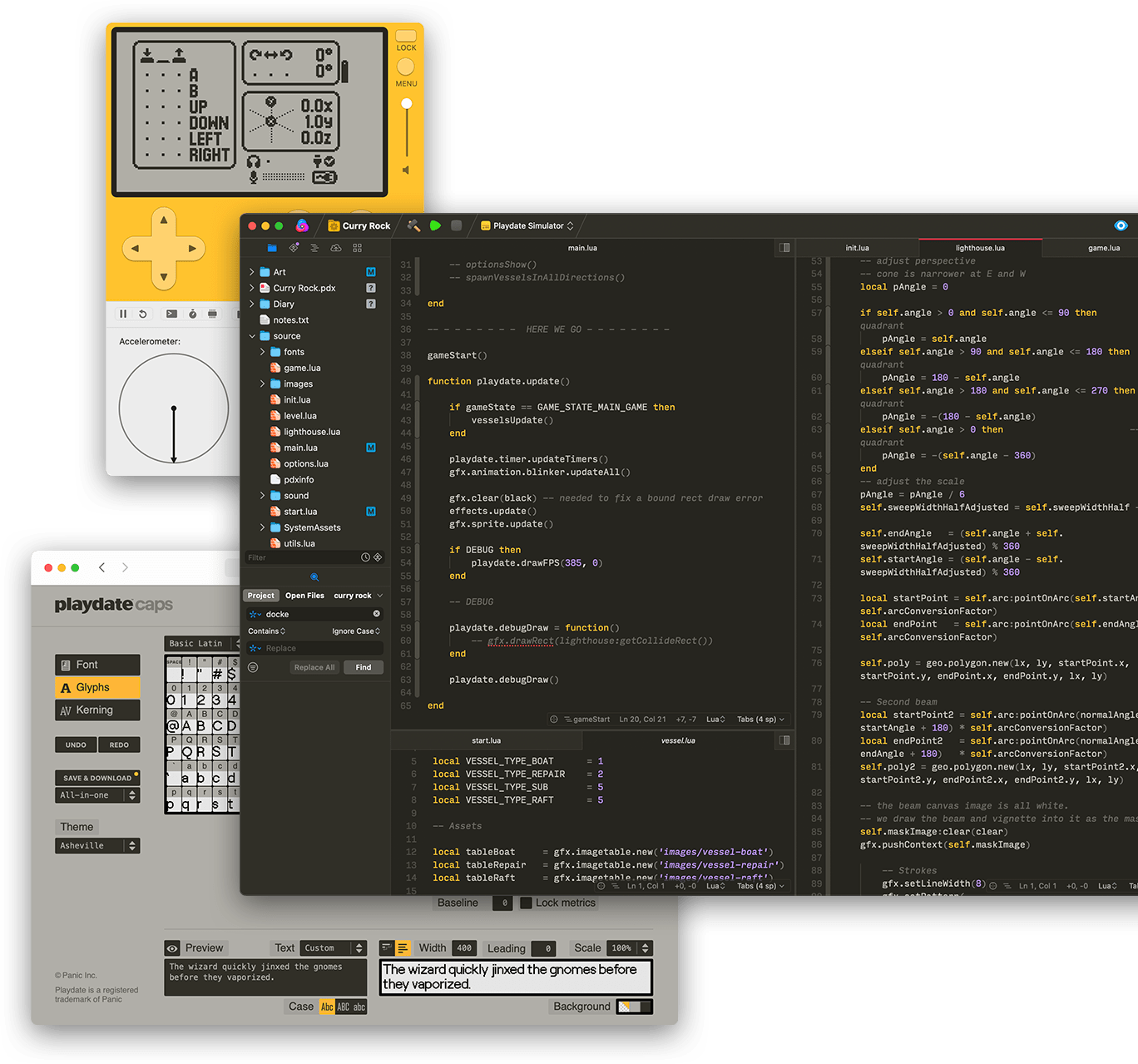Click the Nova app logo icon
Screen dimensions: 1138x1064
click(302, 225)
